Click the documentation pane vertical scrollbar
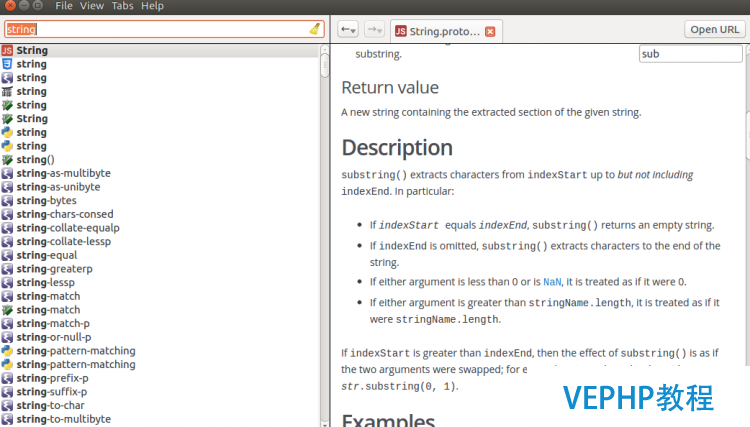The image size is (750, 427). 747,206
